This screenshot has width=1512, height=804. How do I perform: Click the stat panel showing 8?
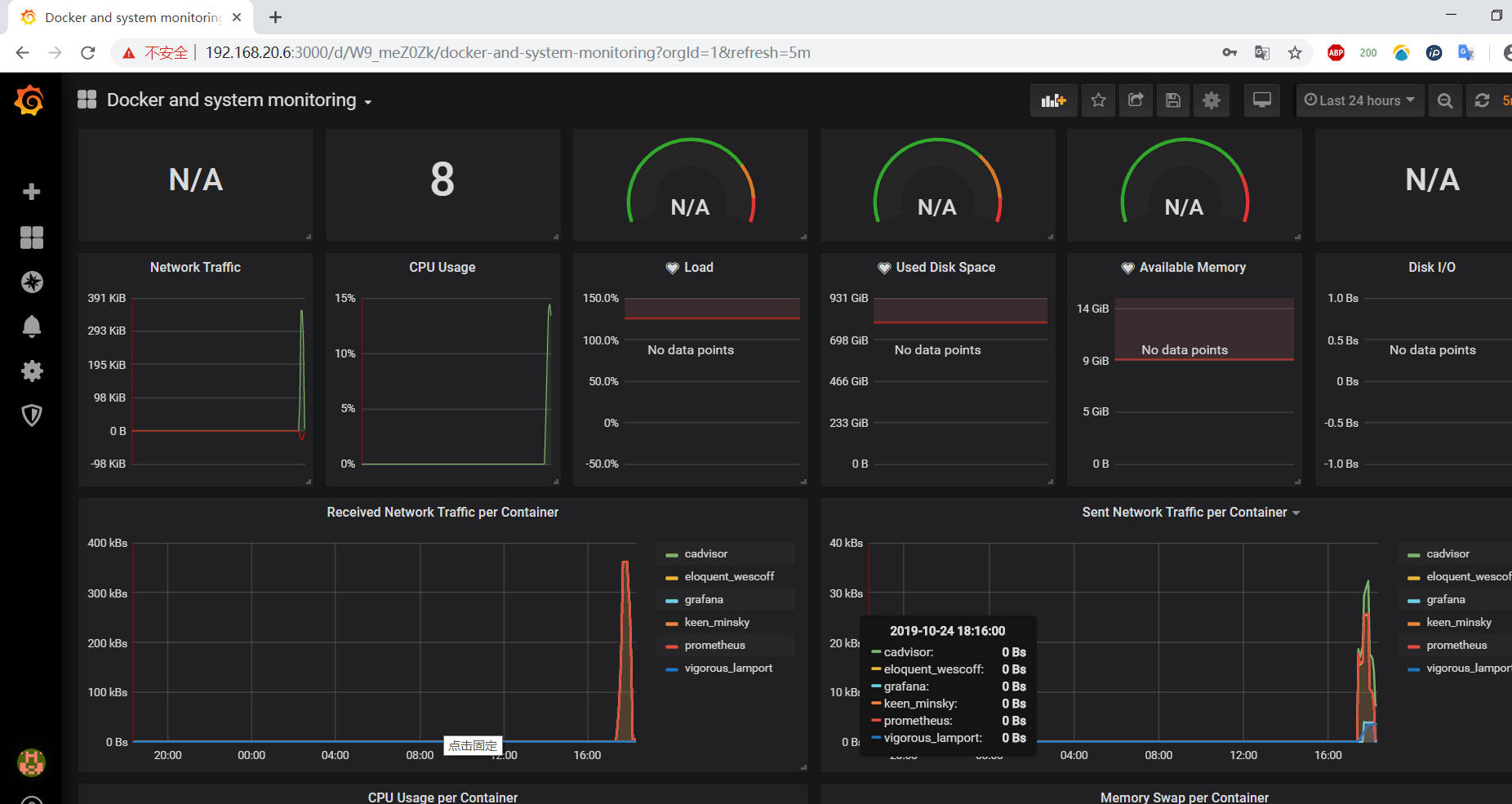[x=442, y=184]
